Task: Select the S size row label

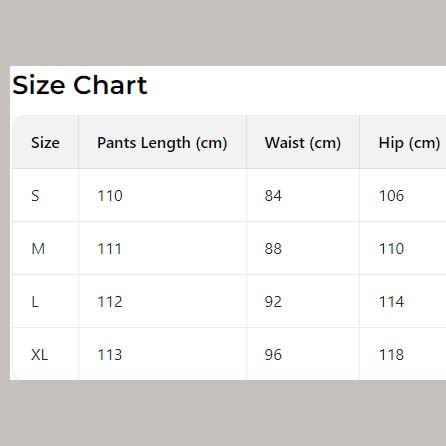Action: pos(35,196)
